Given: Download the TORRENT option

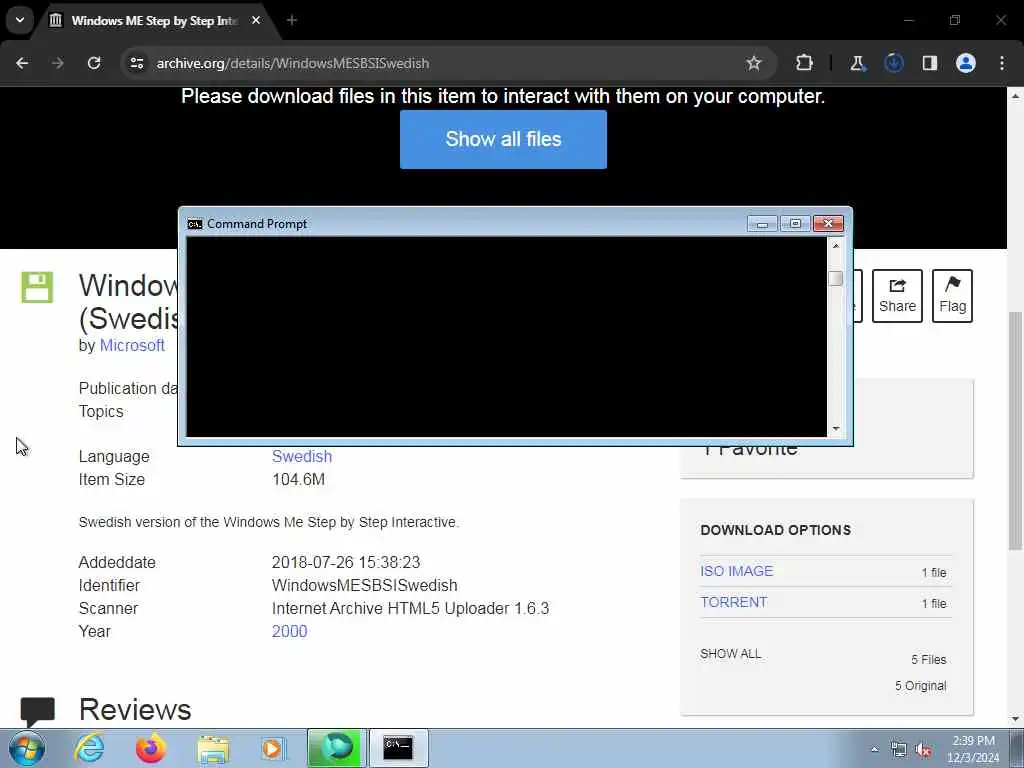Looking at the screenshot, I should coord(733,602).
